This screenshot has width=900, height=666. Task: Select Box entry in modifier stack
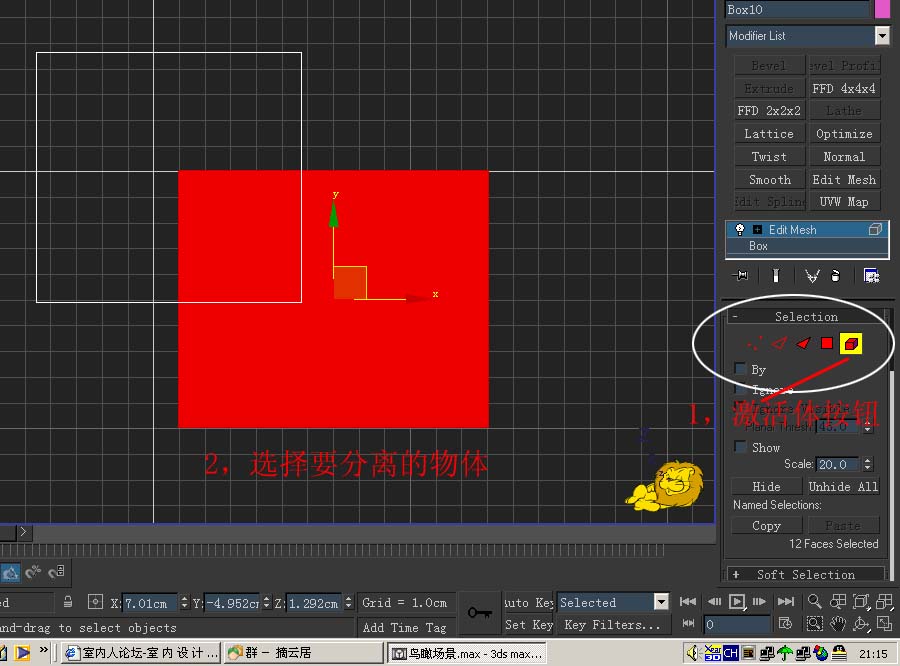[x=758, y=246]
